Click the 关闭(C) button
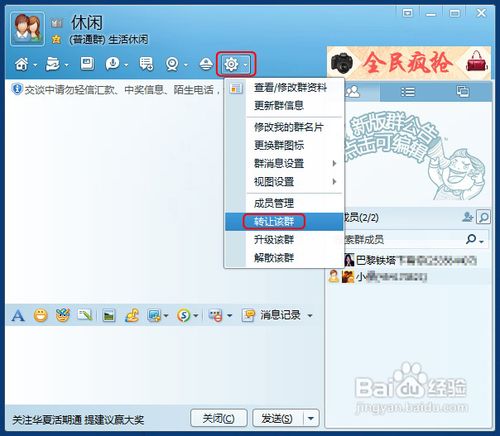This screenshot has width=500, height=436. pyautogui.click(x=219, y=418)
